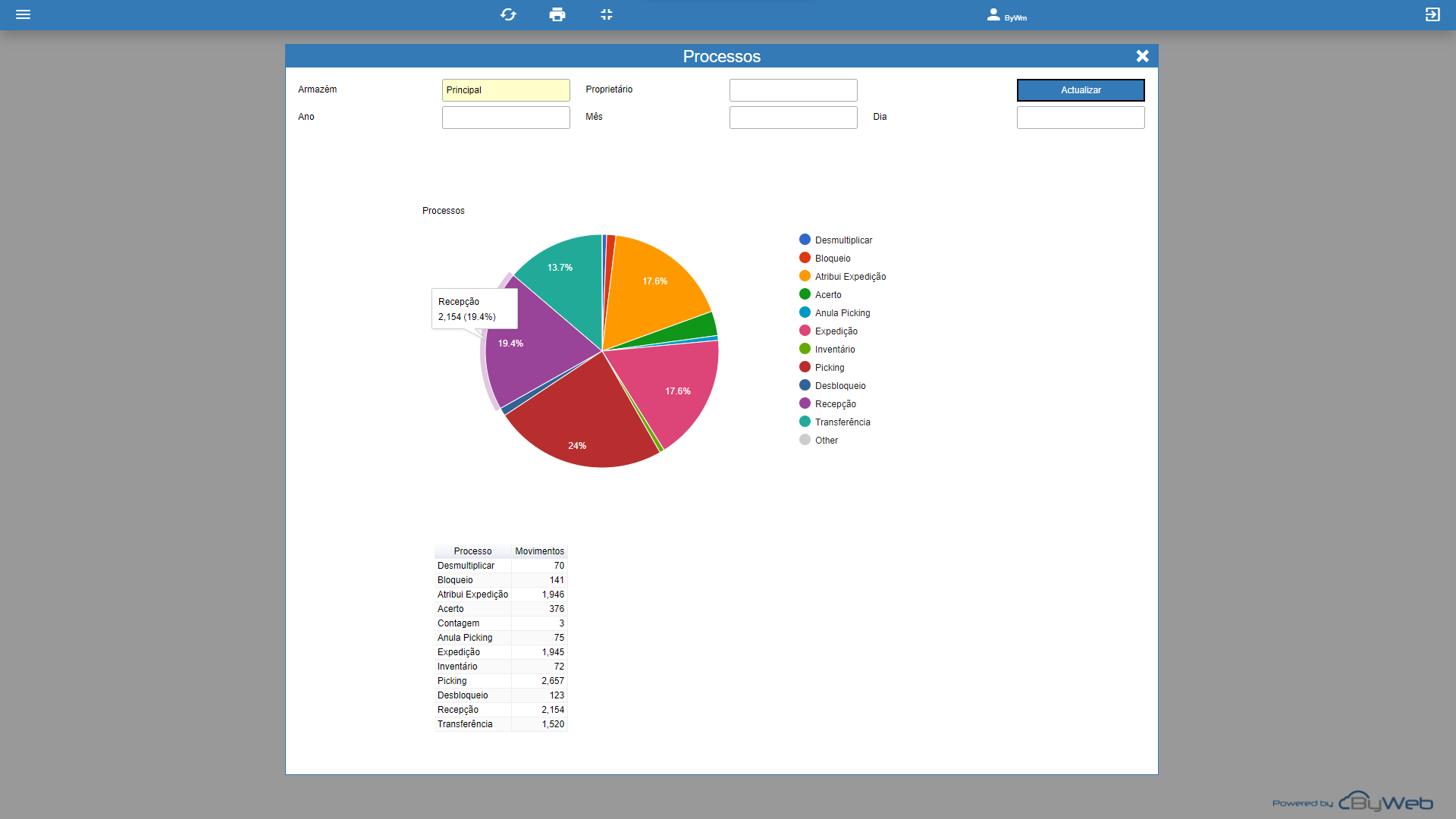
Task: Click the ByWeb logo link
Action: [1385, 802]
